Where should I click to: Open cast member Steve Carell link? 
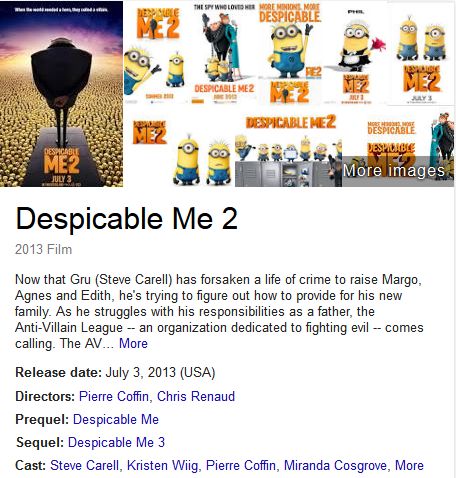84,465
